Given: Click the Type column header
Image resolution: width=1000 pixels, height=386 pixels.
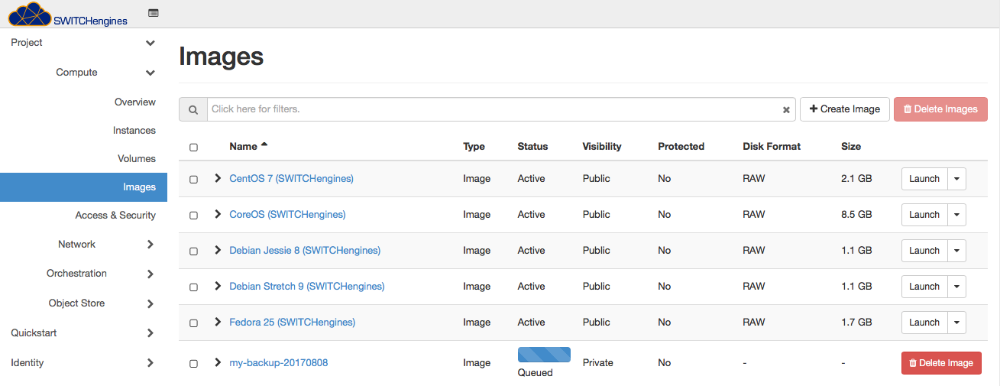Looking at the screenshot, I should 474,146.
